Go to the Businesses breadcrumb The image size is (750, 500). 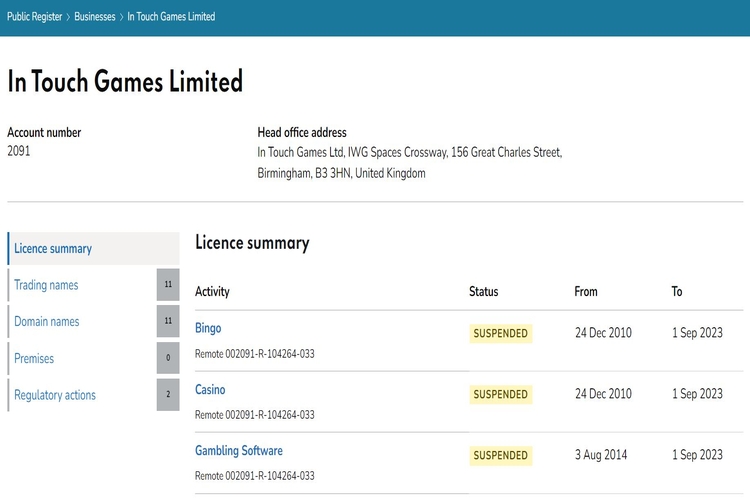point(95,17)
